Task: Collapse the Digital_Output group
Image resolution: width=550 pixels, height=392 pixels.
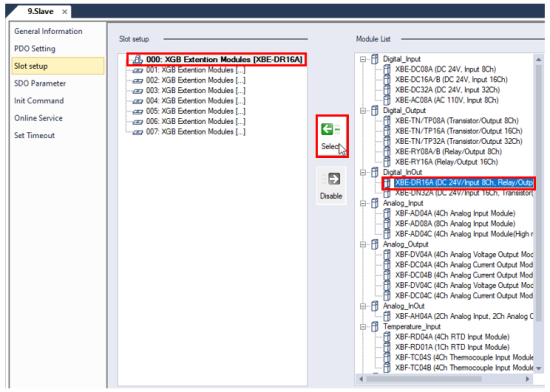Action: (x=363, y=111)
